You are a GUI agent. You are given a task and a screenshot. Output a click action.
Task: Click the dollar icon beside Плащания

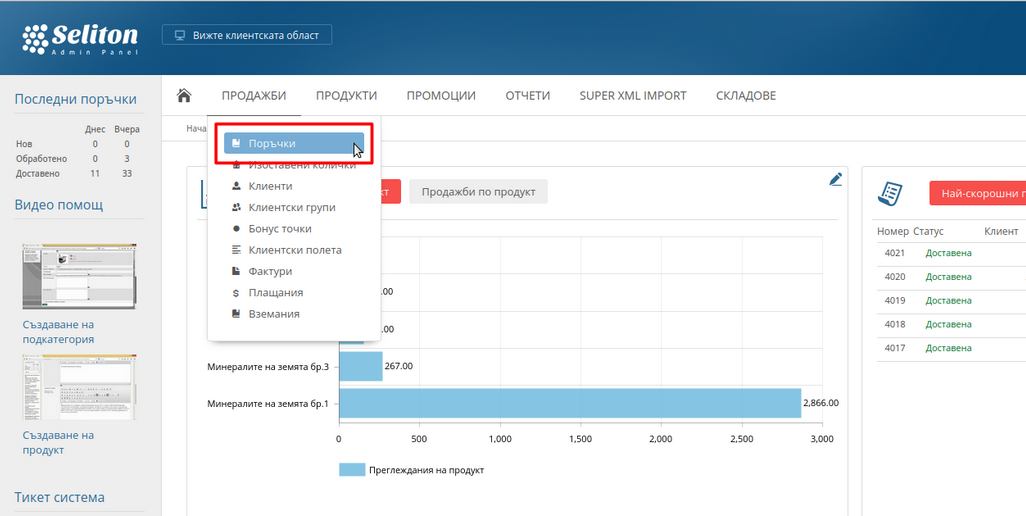pyautogui.click(x=236, y=293)
